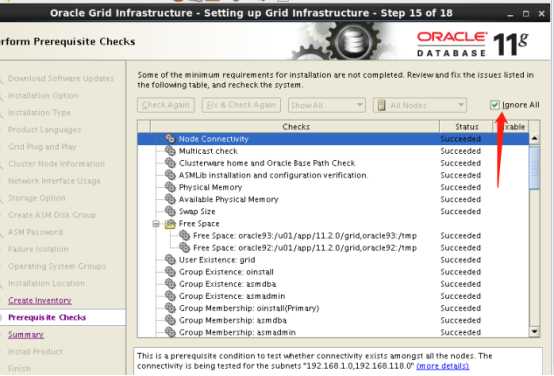Click the Fix & Check Again button
The image size is (554, 376).
coord(241,105)
